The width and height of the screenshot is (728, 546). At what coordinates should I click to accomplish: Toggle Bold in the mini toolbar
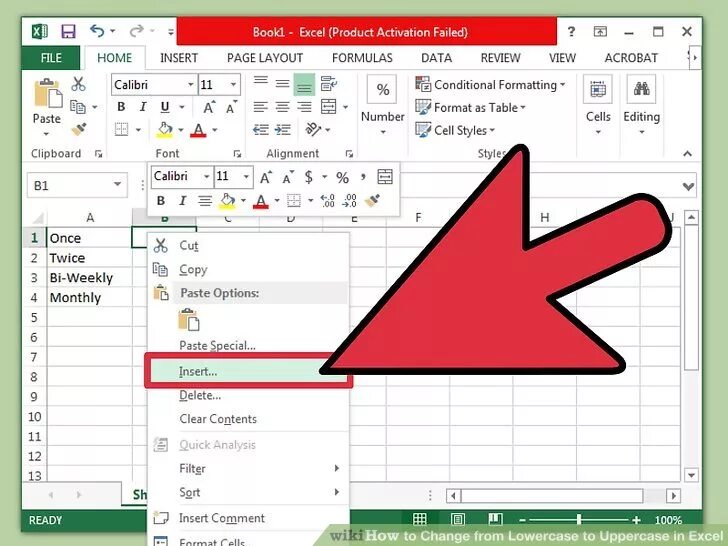tap(161, 201)
